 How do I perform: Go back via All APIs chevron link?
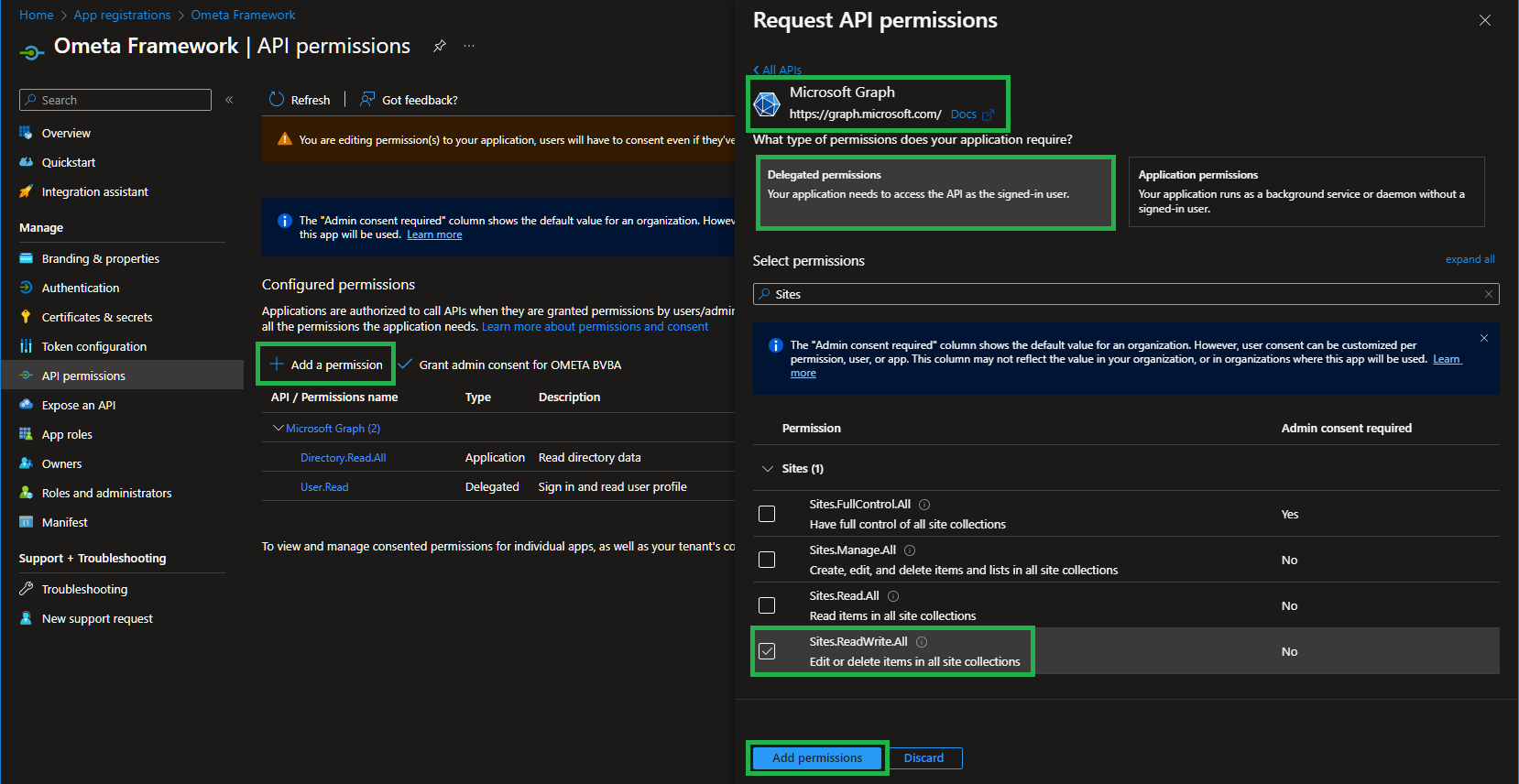point(777,70)
